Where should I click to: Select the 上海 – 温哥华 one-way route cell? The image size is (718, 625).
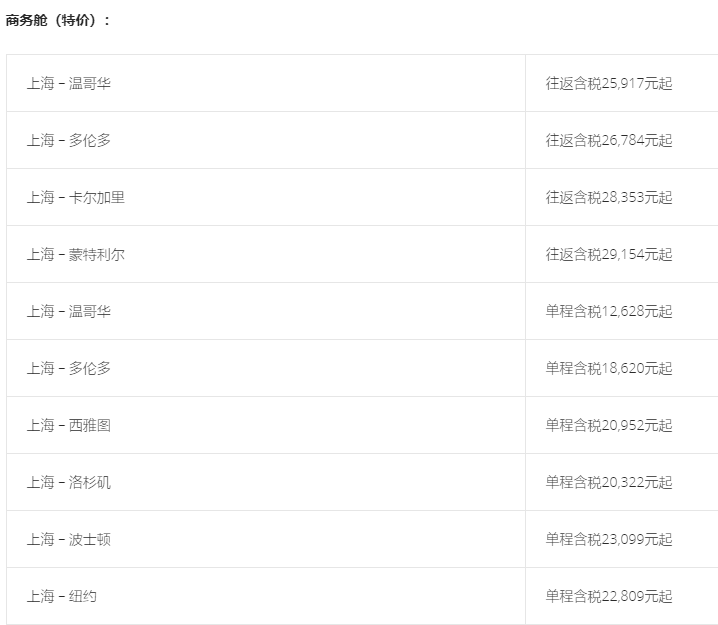69,312
